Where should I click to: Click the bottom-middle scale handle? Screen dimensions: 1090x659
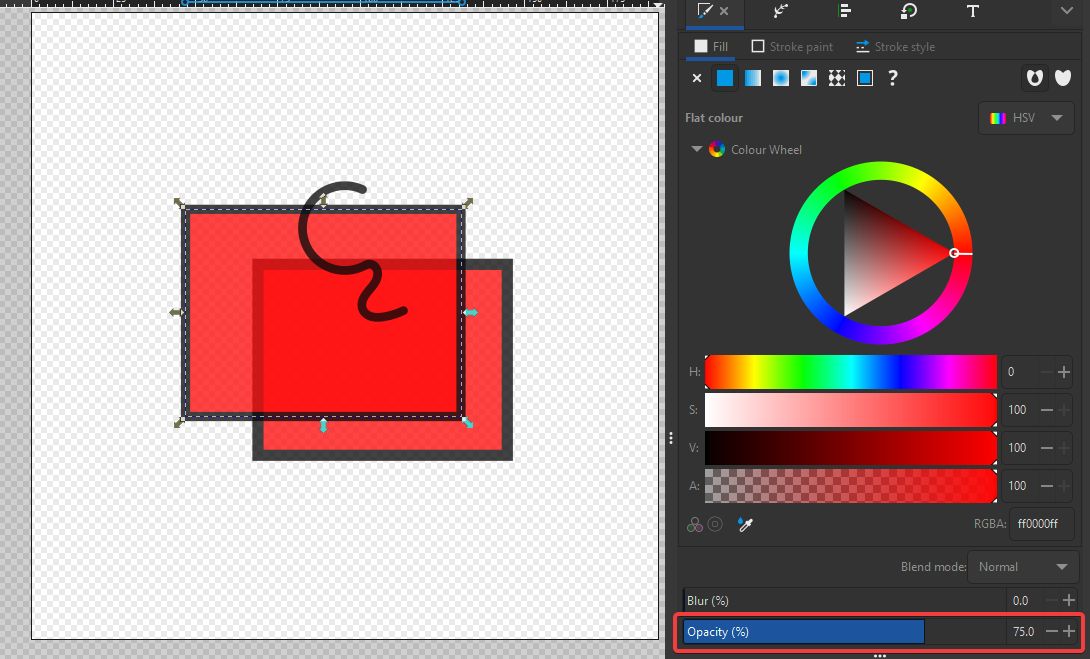pyautogui.click(x=323, y=425)
